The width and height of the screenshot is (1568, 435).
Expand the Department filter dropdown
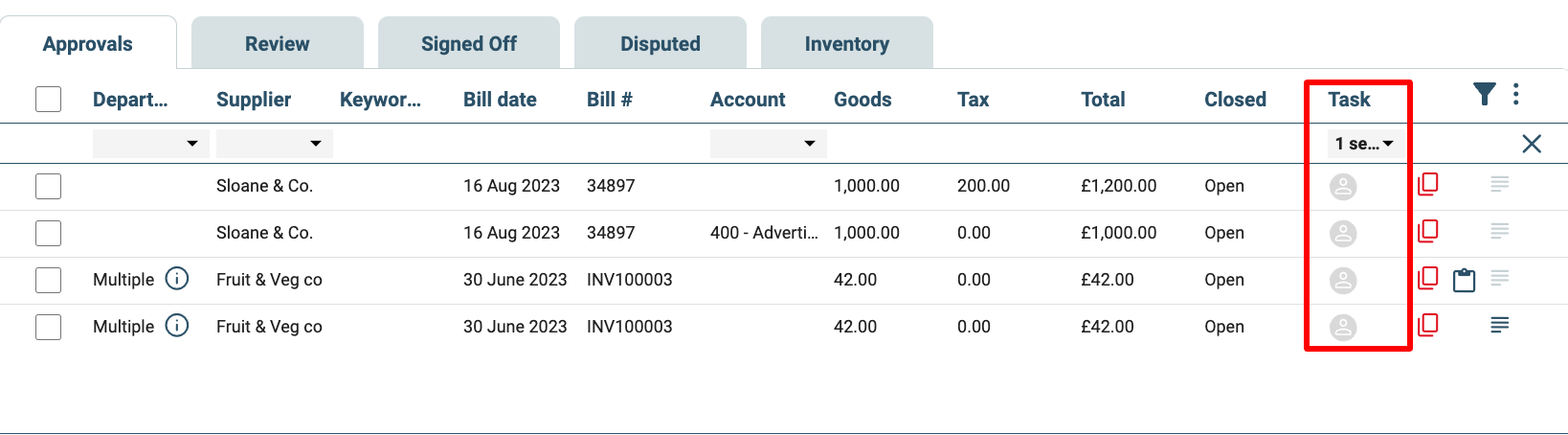point(150,144)
